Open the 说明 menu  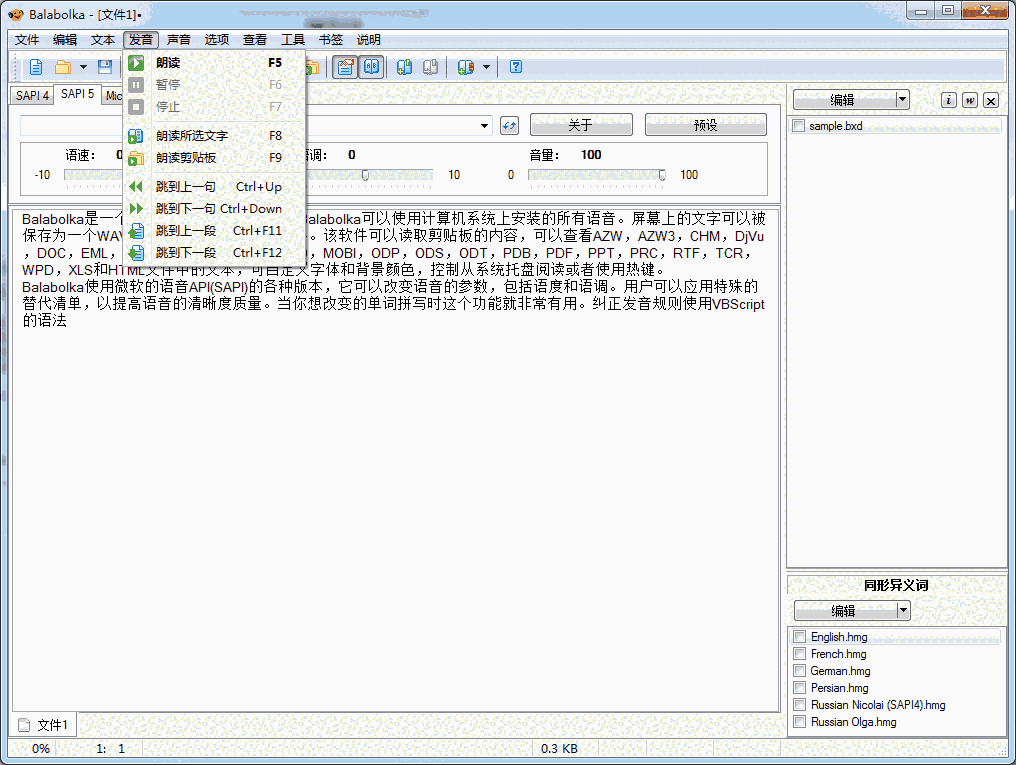[x=369, y=40]
